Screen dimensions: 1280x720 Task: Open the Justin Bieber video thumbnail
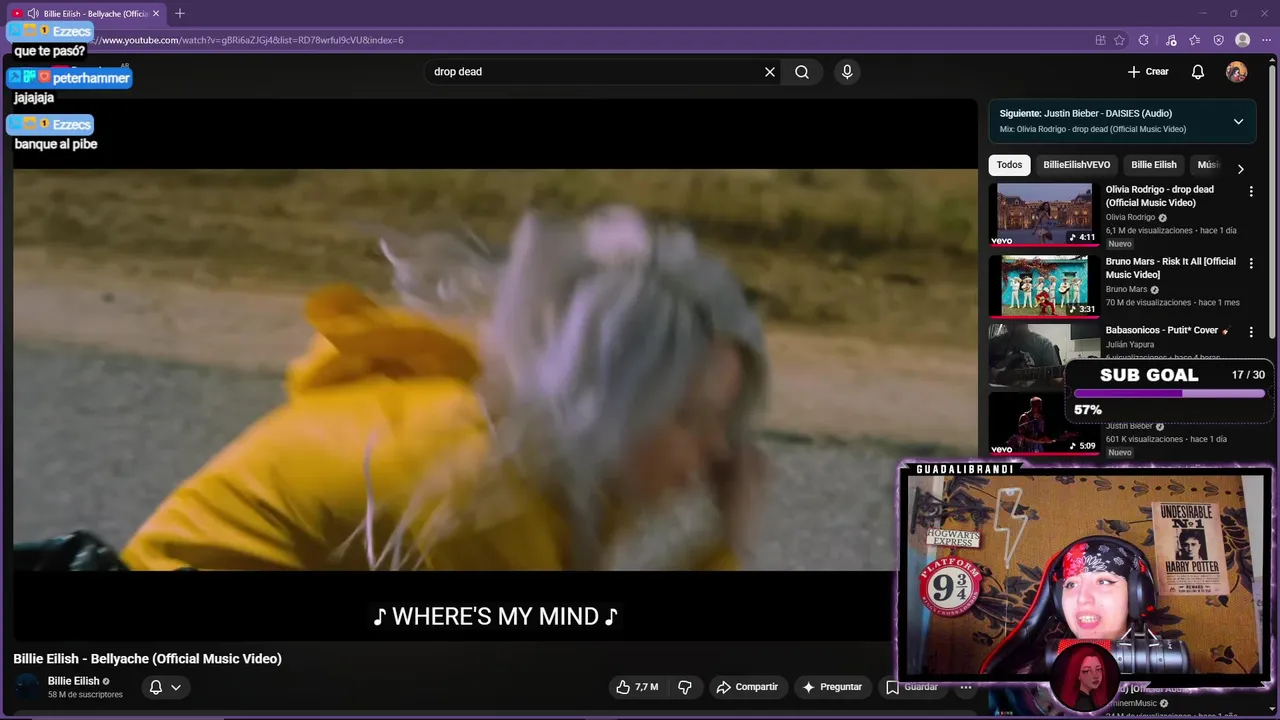point(1043,424)
